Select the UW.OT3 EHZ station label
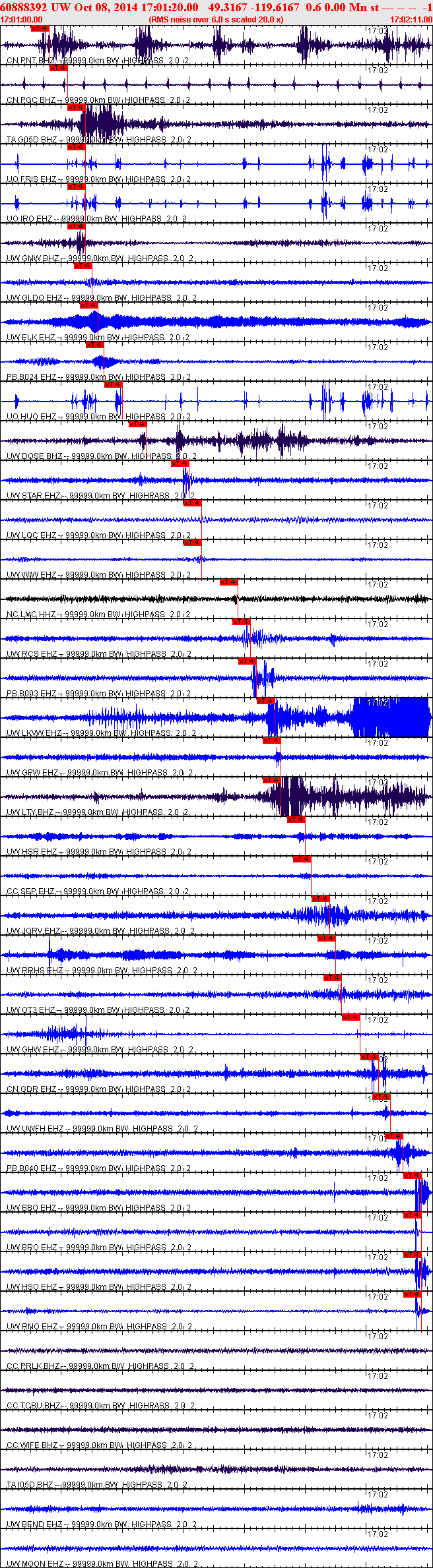Screen dimensions: 433x1568 31,1010
